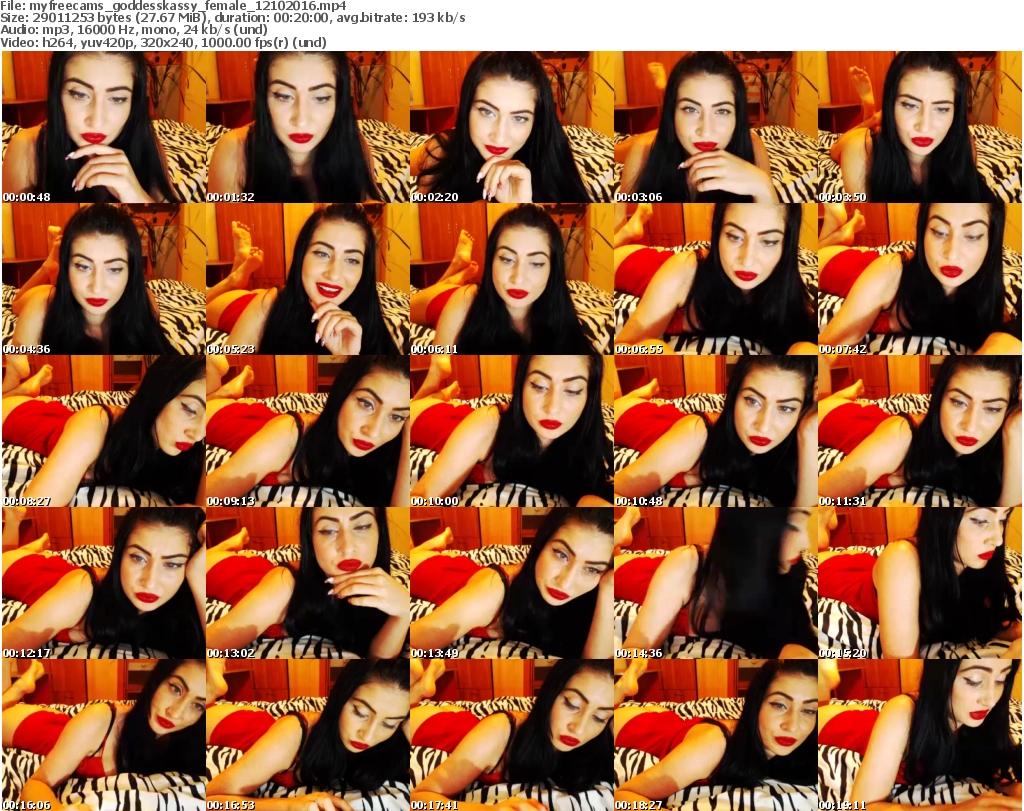
Task: Open the frame timestamped 00:06:55
Action: pos(715,279)
